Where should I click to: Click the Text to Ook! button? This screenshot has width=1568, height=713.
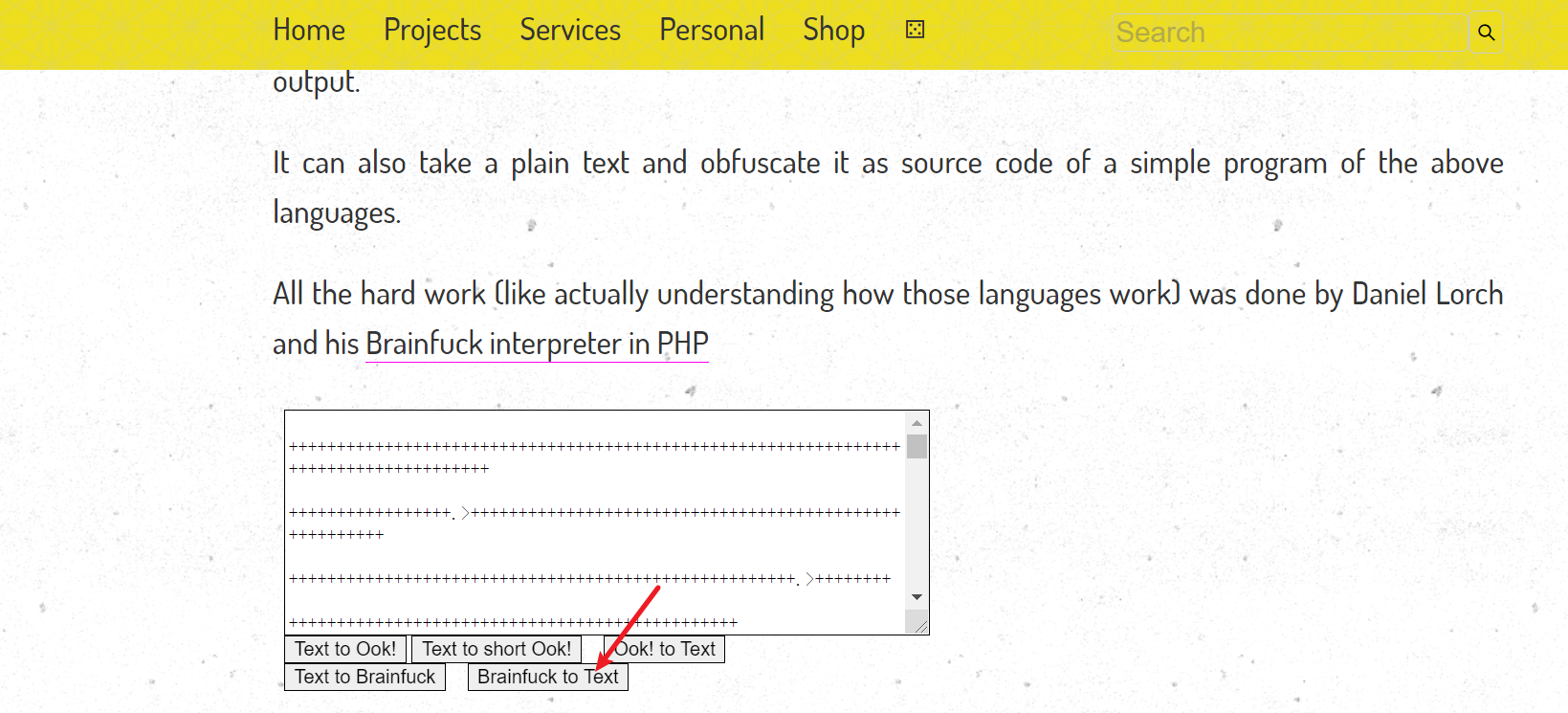point(345,649)
